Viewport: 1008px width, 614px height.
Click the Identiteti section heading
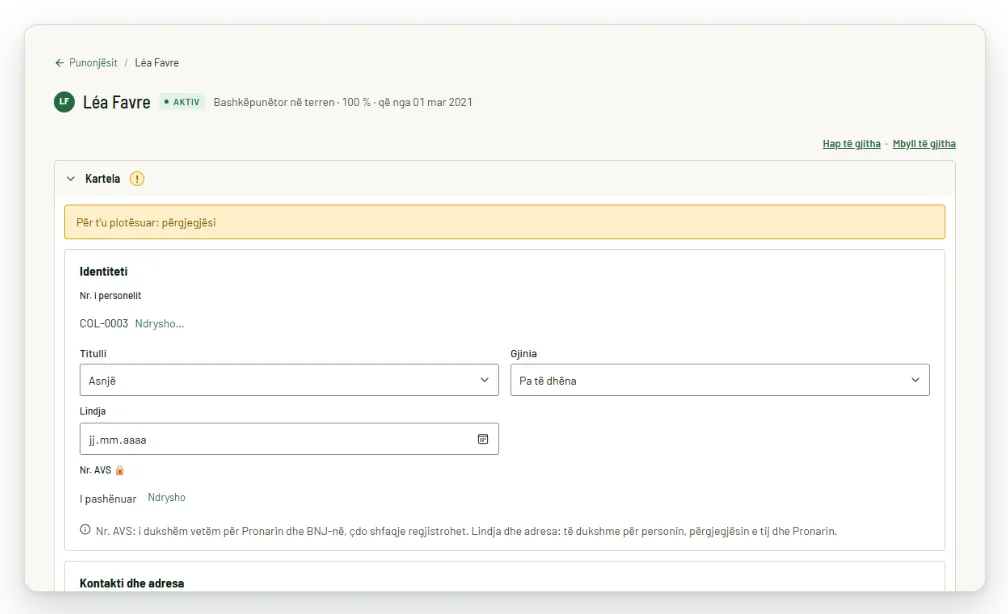click(x=104, y=272)
